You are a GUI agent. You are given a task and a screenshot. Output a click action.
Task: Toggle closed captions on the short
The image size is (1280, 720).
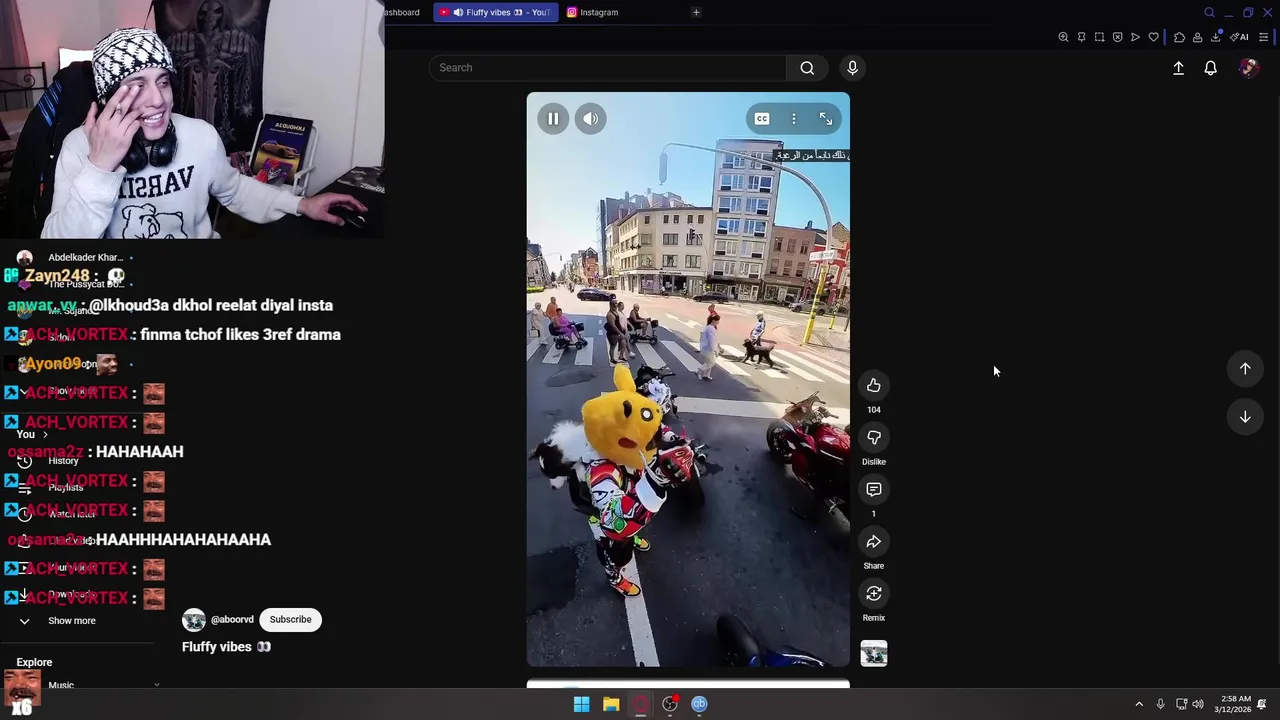coord(762,119)
